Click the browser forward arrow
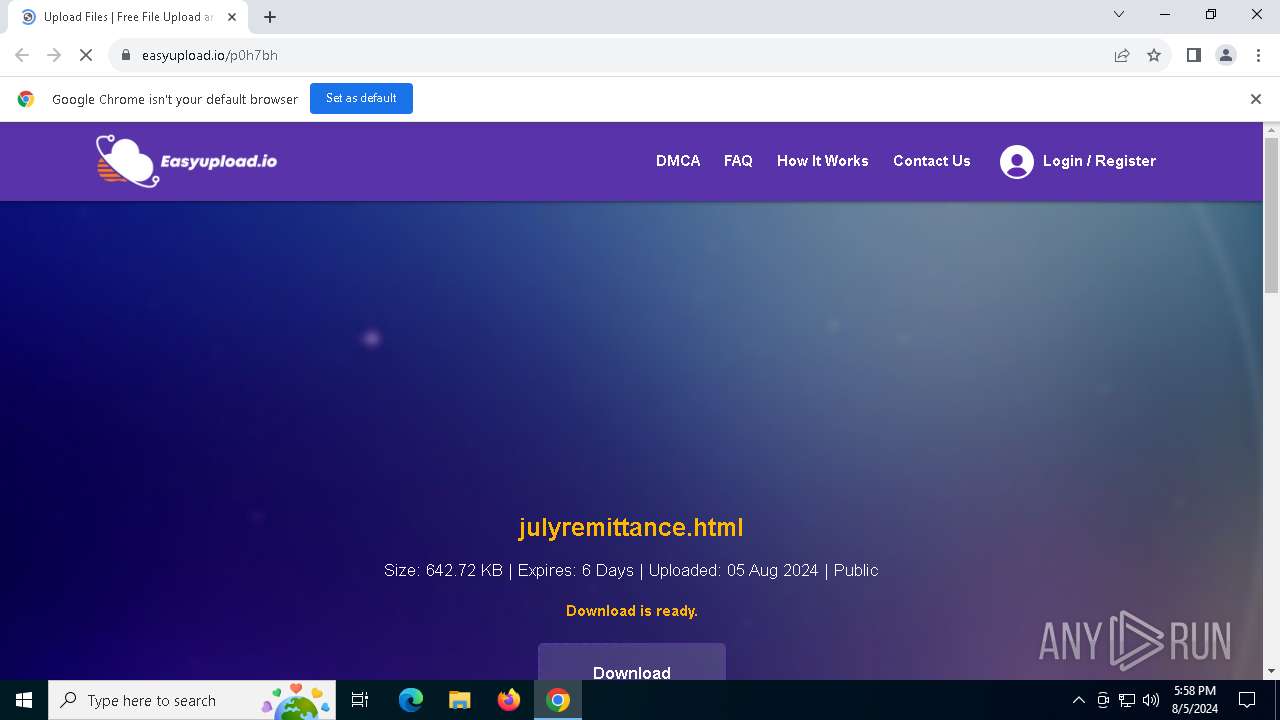Image resolution: width=1280 pixels, height=720 pixels. 54,55
